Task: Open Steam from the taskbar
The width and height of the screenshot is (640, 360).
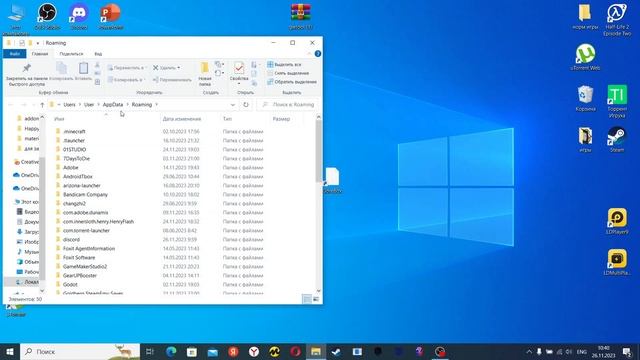Action: pos(336,351)
